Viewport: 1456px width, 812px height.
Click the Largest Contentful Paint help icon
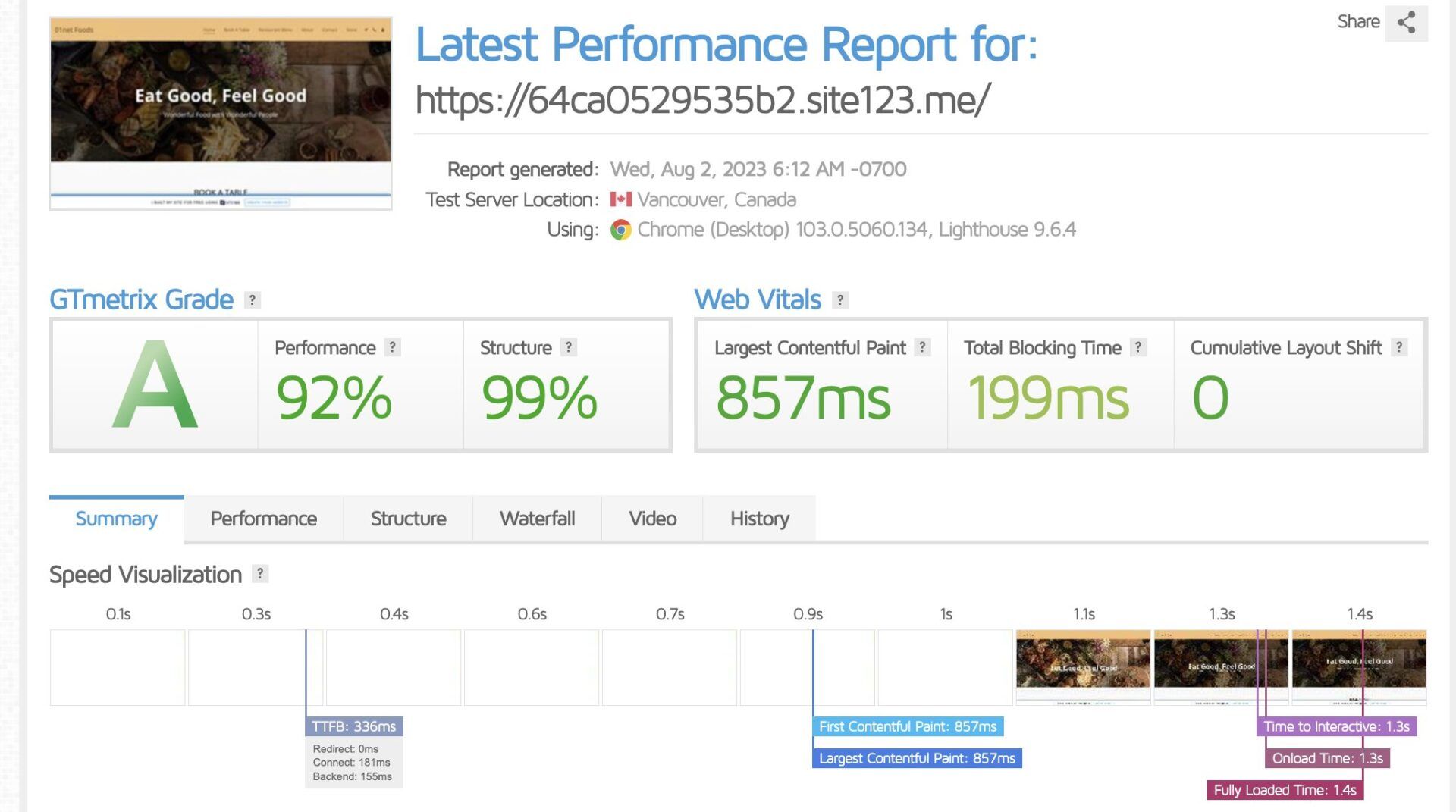(922, 347)
